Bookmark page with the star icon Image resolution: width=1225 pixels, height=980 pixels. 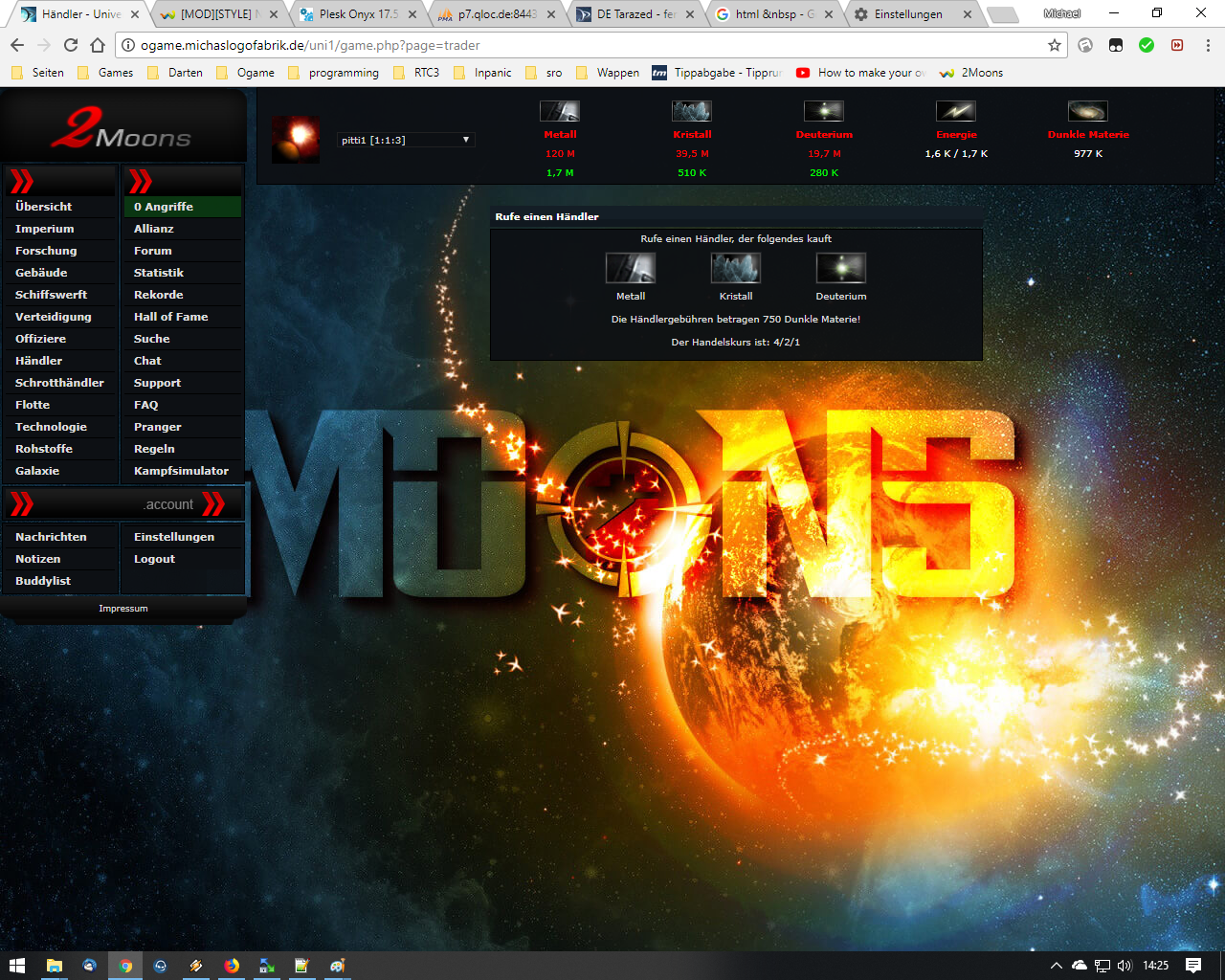pyautogui.click(x=1055, y=45)
